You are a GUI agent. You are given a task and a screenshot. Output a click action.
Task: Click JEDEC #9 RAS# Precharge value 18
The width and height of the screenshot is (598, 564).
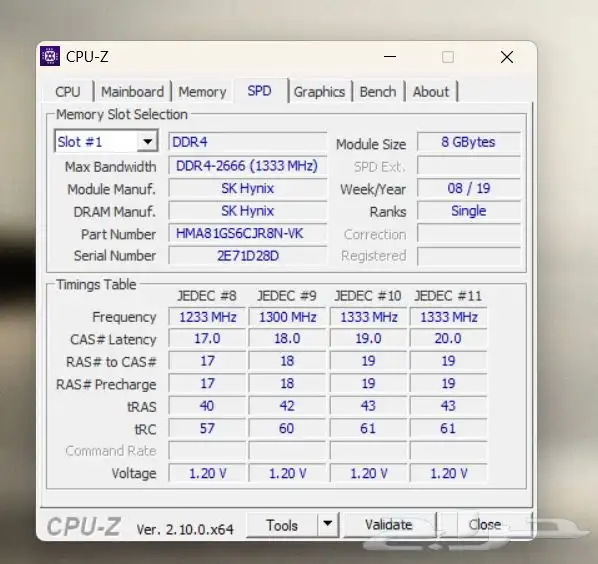[287, 383]
